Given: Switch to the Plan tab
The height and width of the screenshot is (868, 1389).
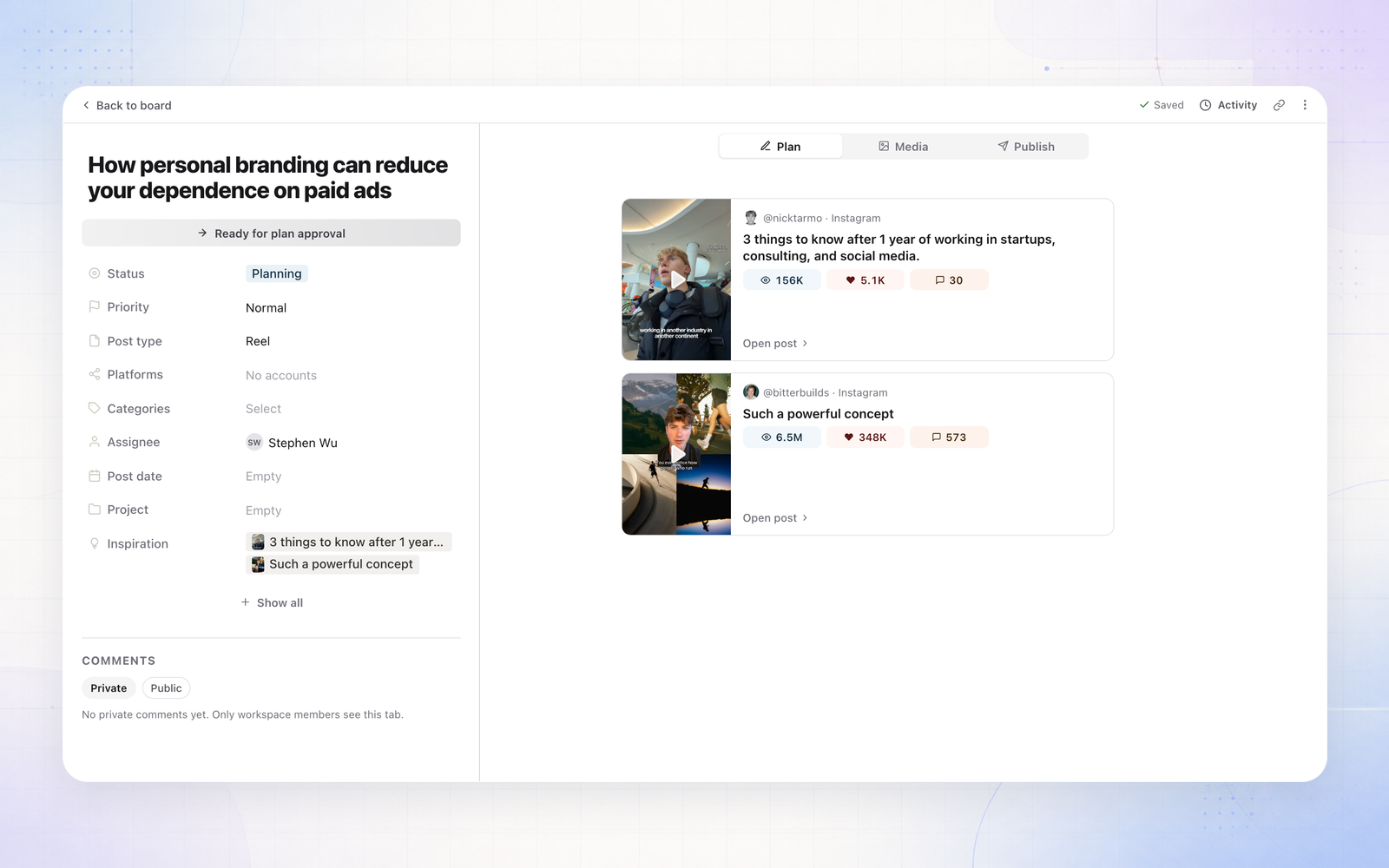Looking at the screenshot, I should (780, 146).
